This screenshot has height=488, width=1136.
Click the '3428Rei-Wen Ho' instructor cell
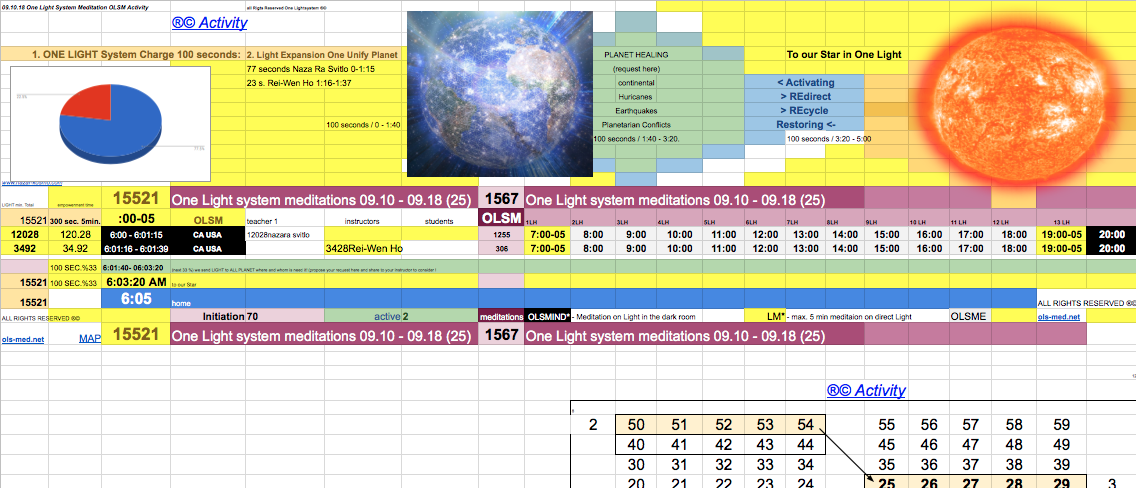click(363, 248)
